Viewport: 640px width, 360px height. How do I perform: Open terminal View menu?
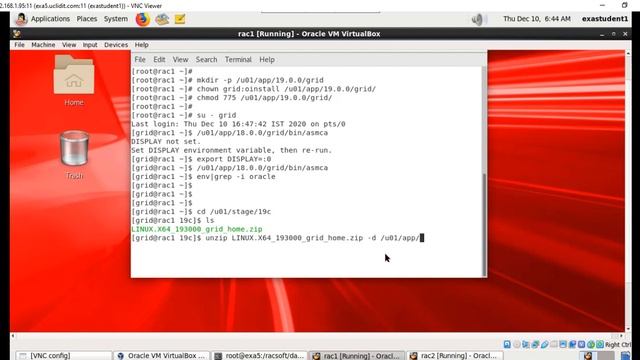tap(180, 60)
